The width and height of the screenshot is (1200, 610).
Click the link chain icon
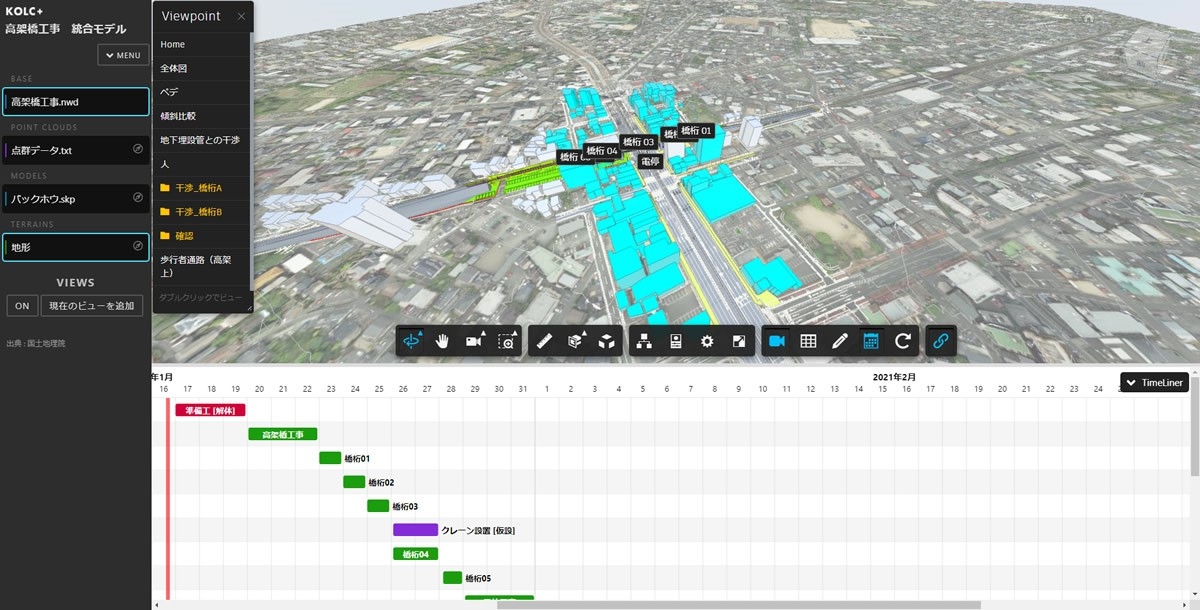940,341
